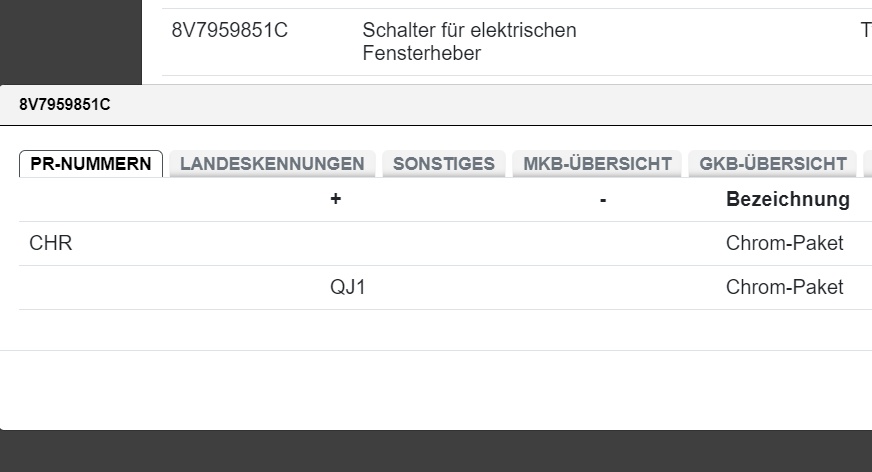Go to the GKB-ÜBERSICHT tab
Screen dimensions: 872x472
pyautogui.click(x=773, y=164)
